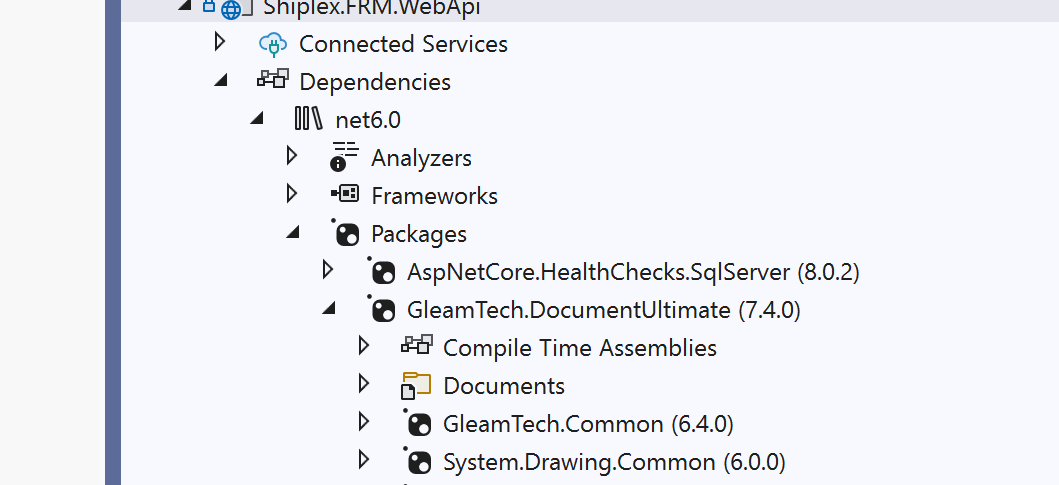Click the Dependencies node icon
The height and width of the screenshot is (485, 1059).
272,81
